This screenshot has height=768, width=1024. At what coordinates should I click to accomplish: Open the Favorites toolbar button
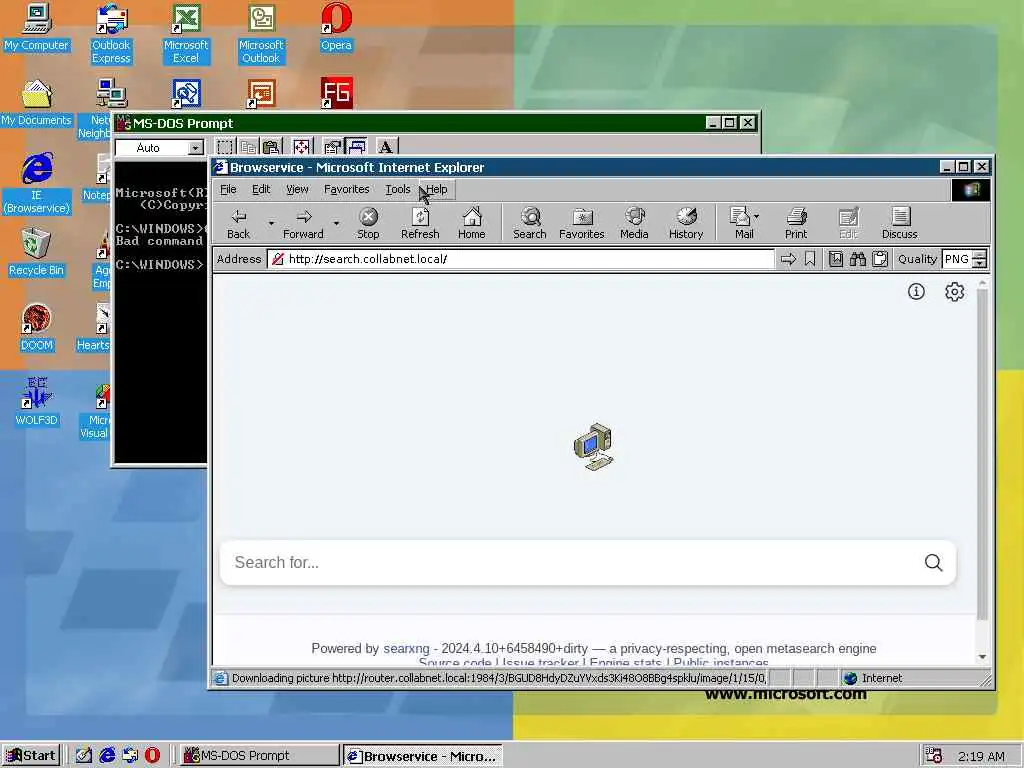[582, 223]
